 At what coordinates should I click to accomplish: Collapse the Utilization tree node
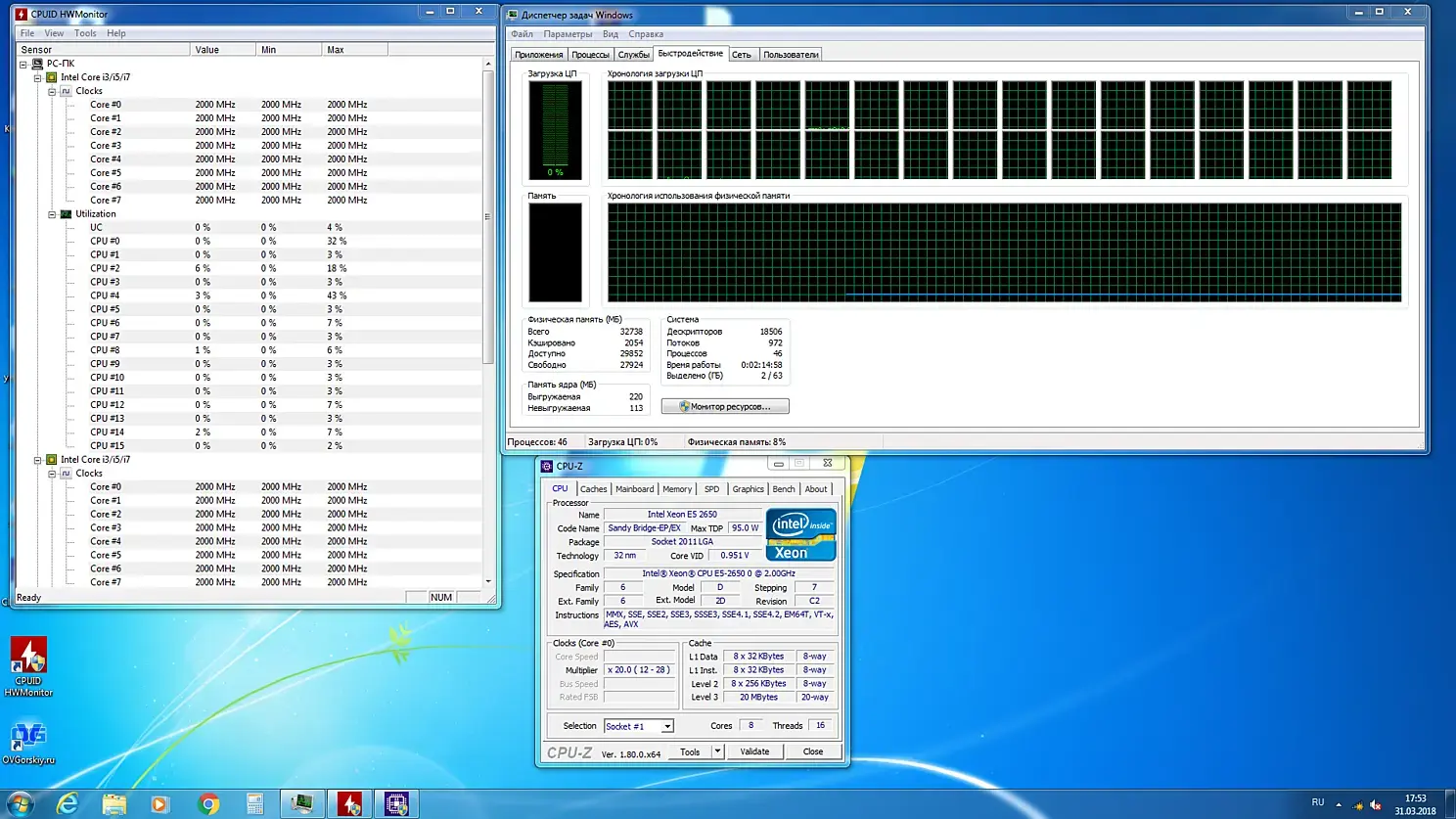pos(52,214)
